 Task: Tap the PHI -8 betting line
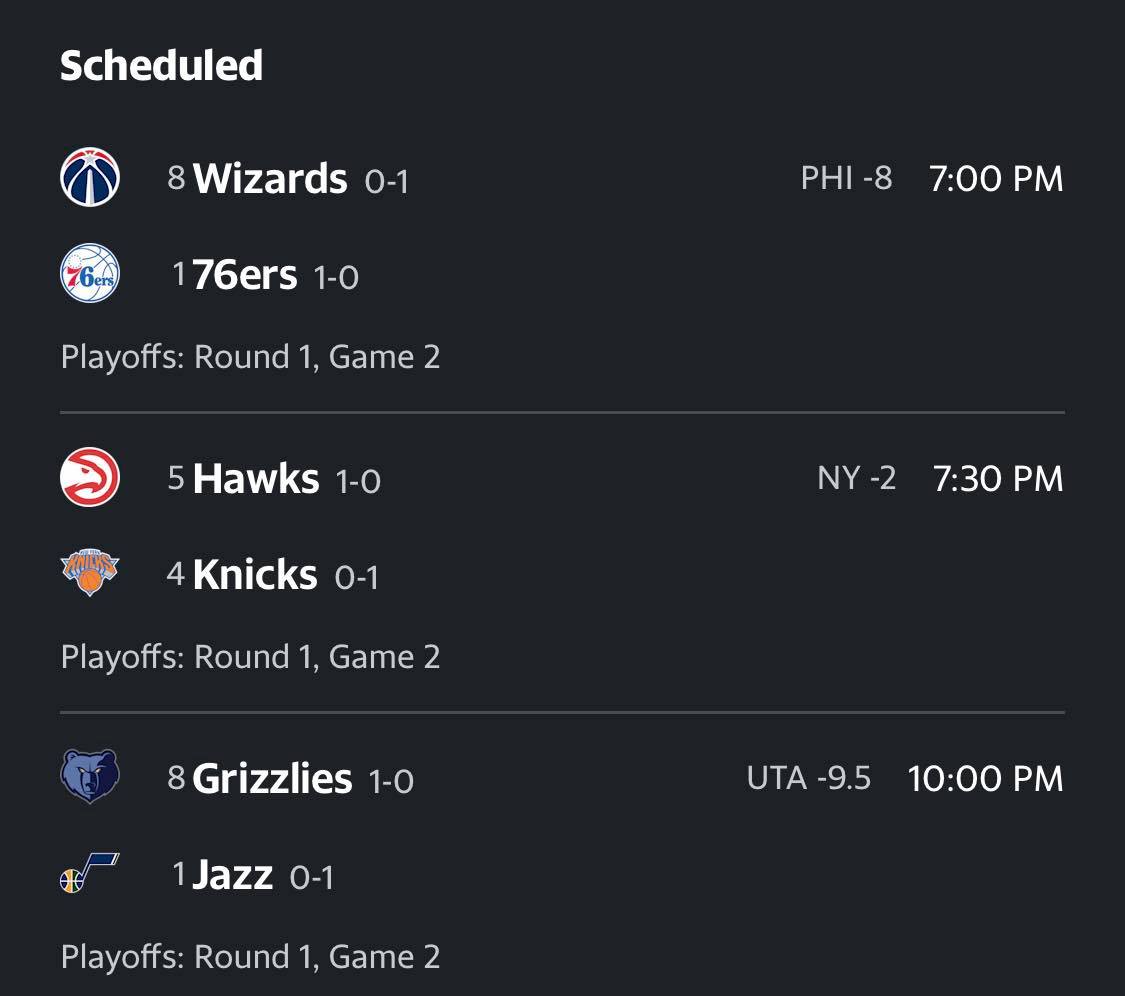pos(847,178)
